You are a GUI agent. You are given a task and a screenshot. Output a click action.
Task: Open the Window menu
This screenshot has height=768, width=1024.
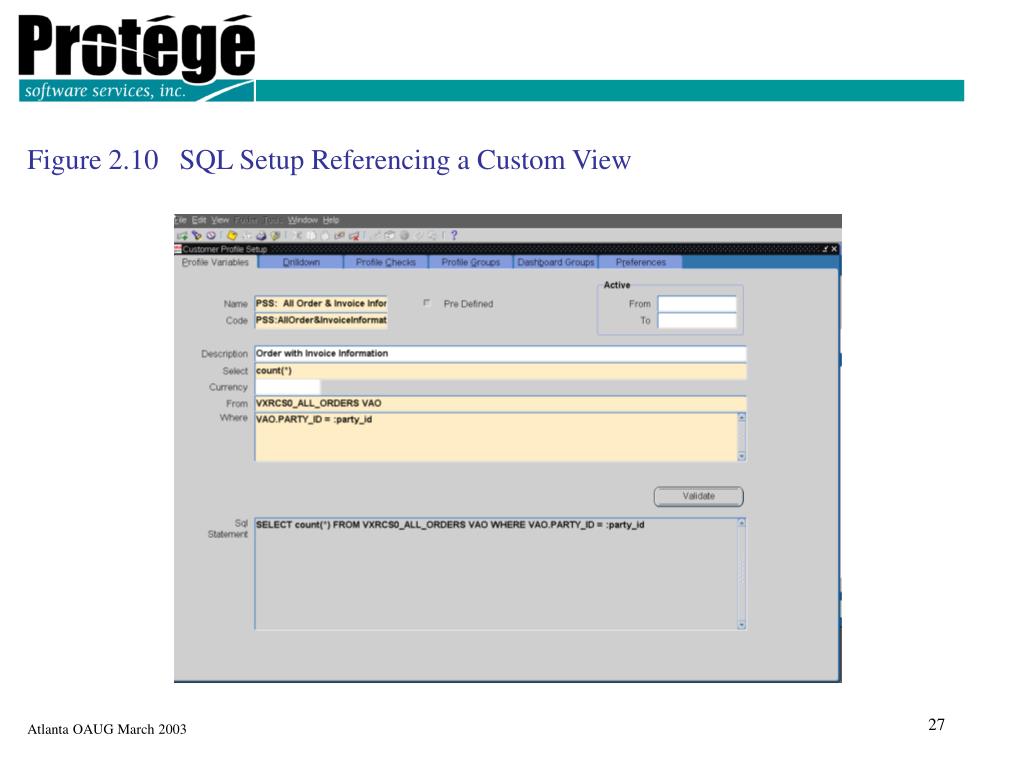click(x=303, y=220)
